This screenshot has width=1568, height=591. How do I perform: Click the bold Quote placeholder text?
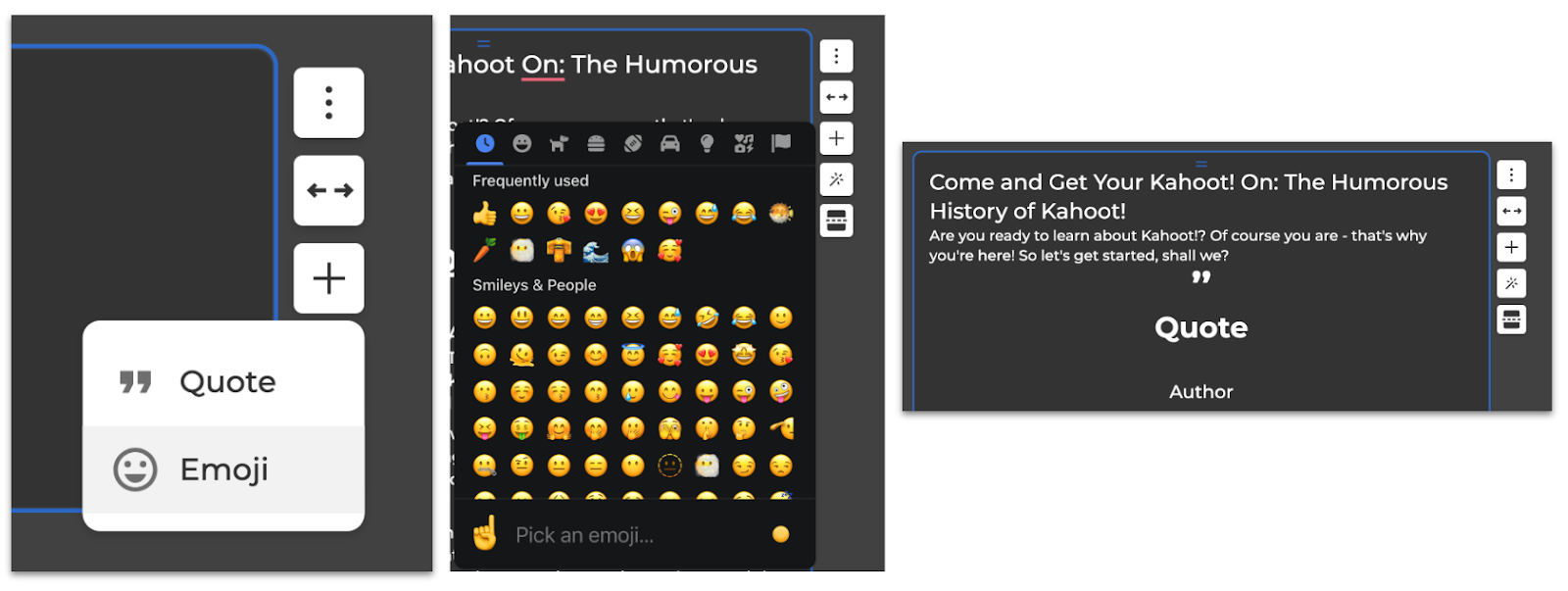tap(1200, 327)
